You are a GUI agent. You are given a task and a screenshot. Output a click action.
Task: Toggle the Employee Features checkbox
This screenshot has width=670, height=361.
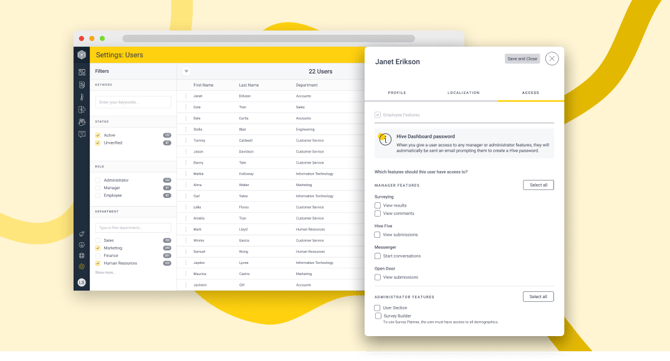[377, 115]
